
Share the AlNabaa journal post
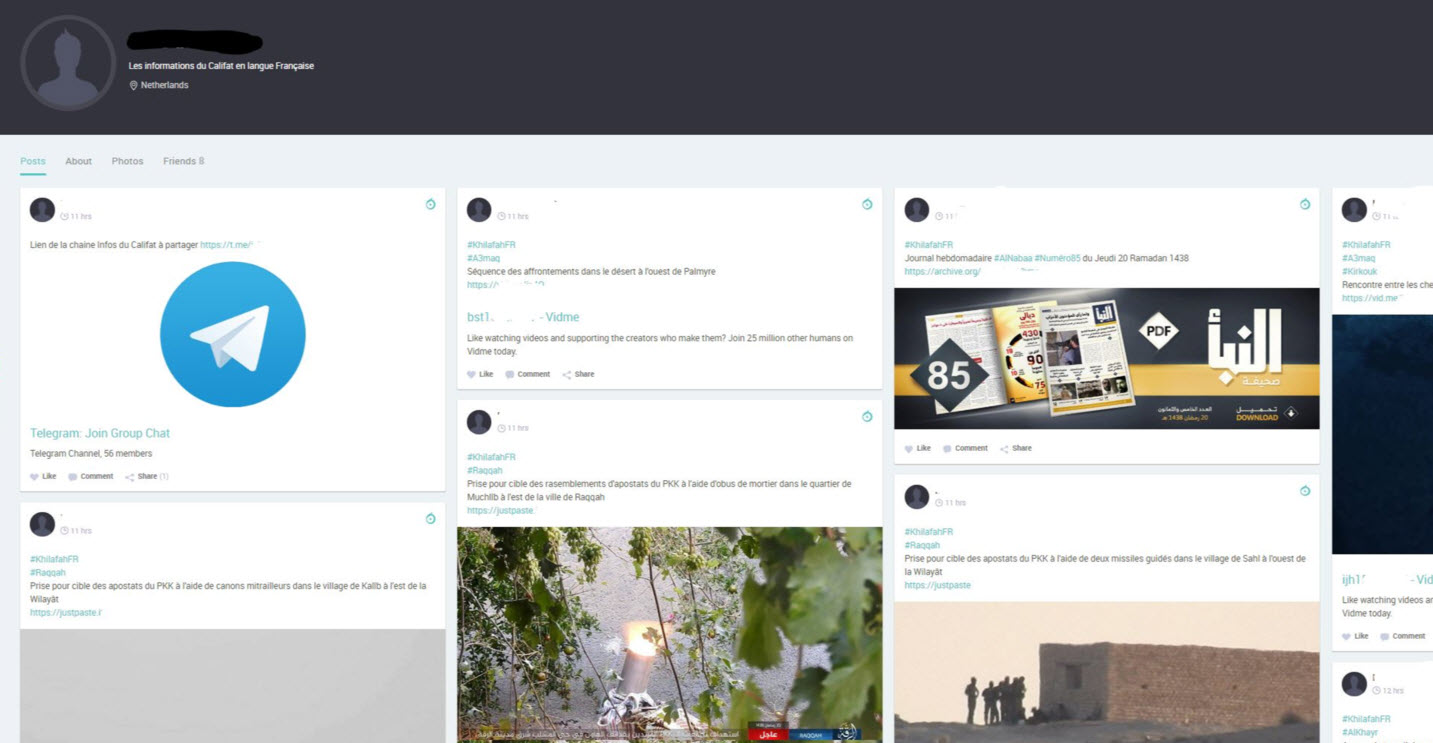point(1016,449)
